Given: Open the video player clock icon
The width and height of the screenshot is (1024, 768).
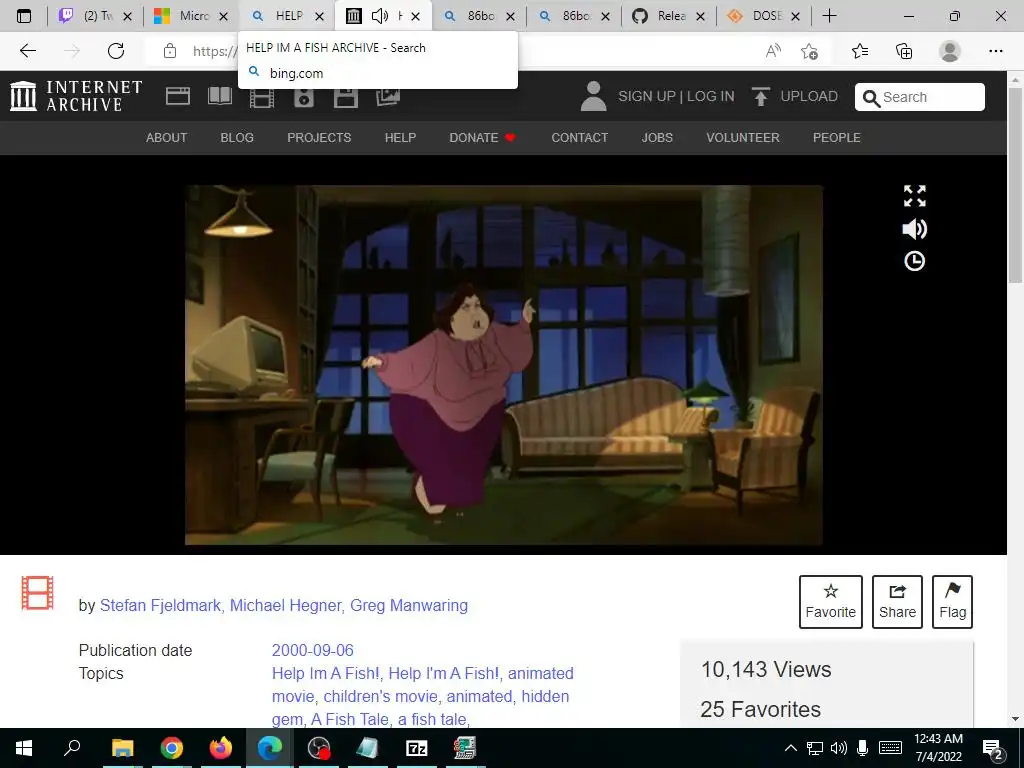Looking at the screenshot, I should [914, 261].
